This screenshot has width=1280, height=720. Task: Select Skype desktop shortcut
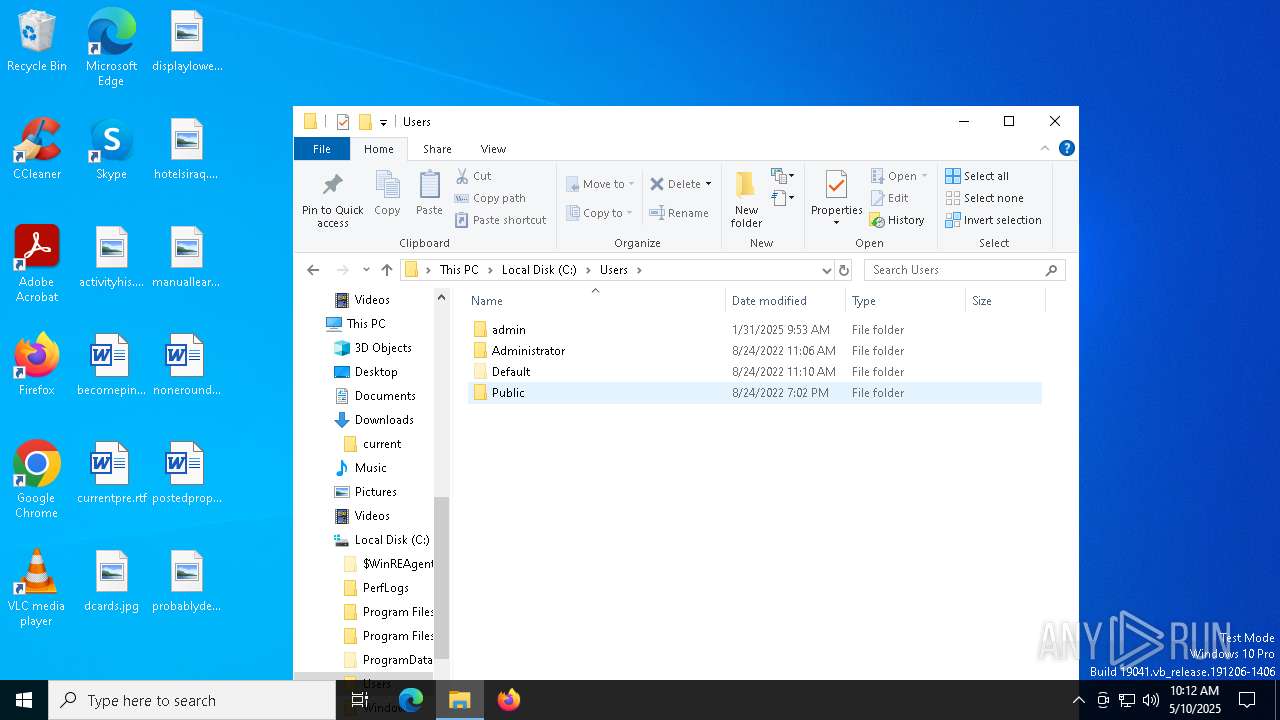click(111, 149)
